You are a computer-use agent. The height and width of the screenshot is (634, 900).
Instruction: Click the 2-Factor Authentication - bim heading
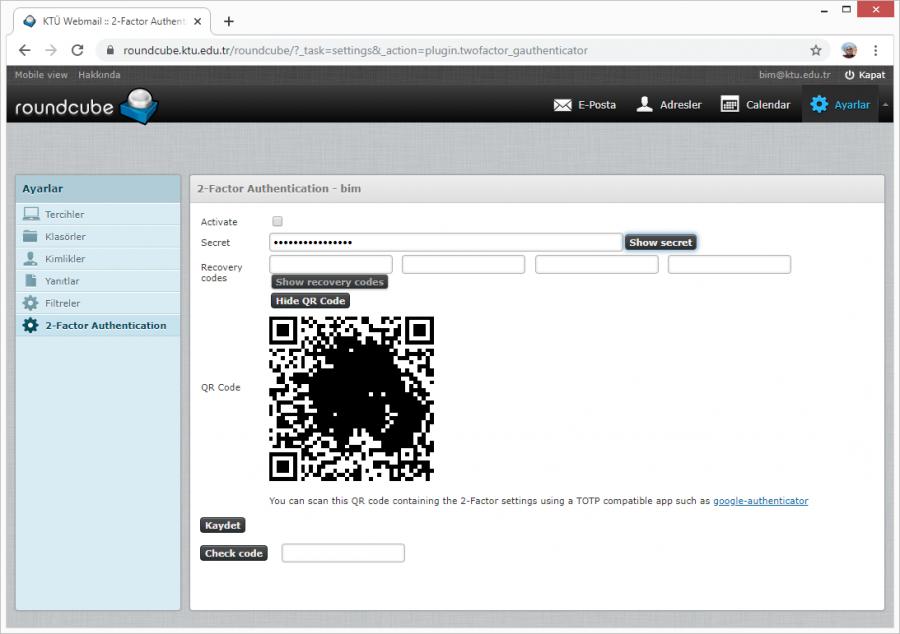point(279,189)
